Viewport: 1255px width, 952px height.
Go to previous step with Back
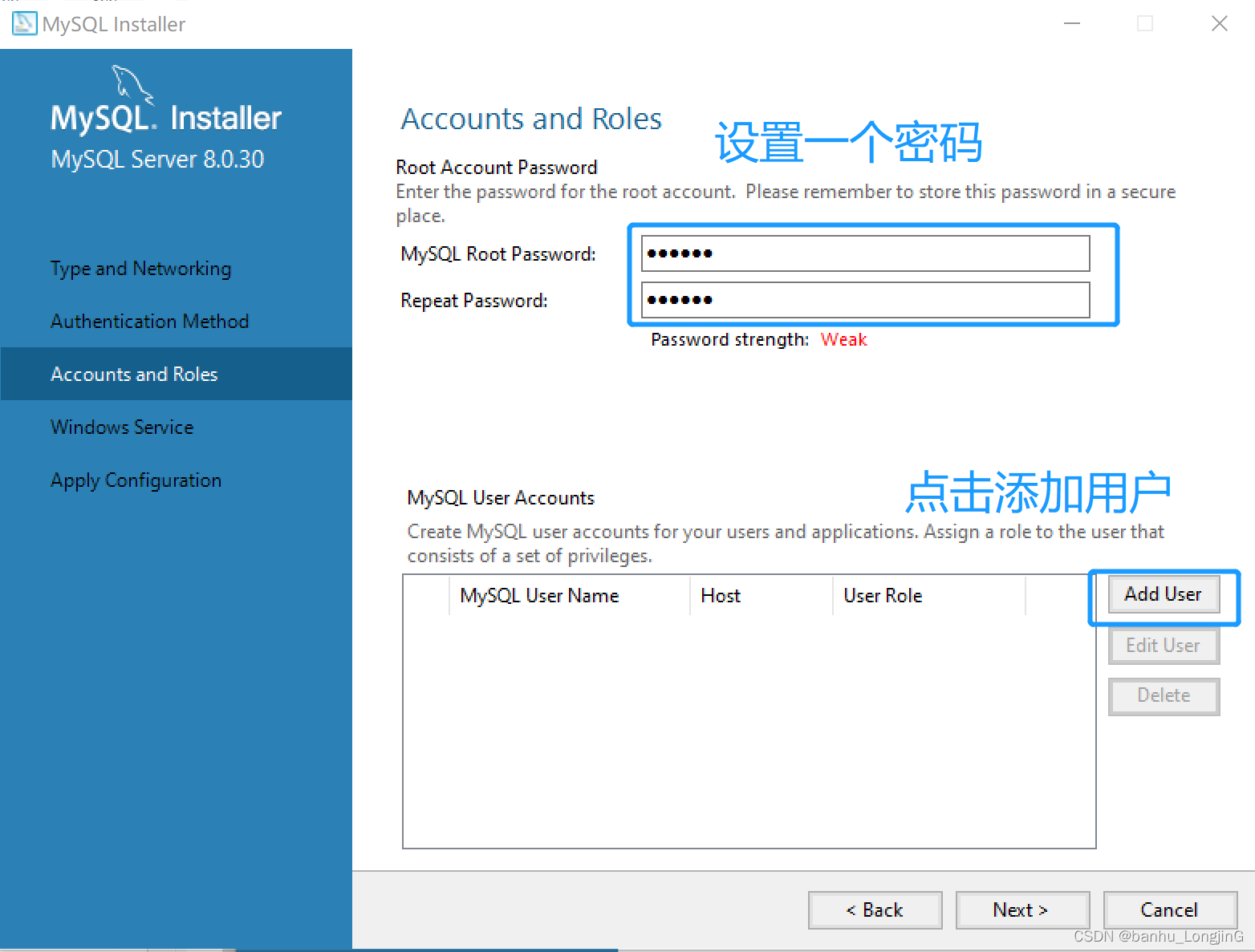(875, 910)
